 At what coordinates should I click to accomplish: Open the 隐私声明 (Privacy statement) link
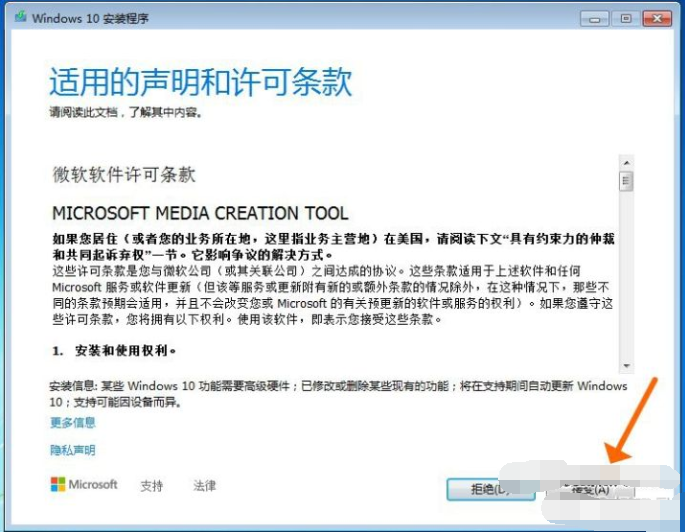73,450
